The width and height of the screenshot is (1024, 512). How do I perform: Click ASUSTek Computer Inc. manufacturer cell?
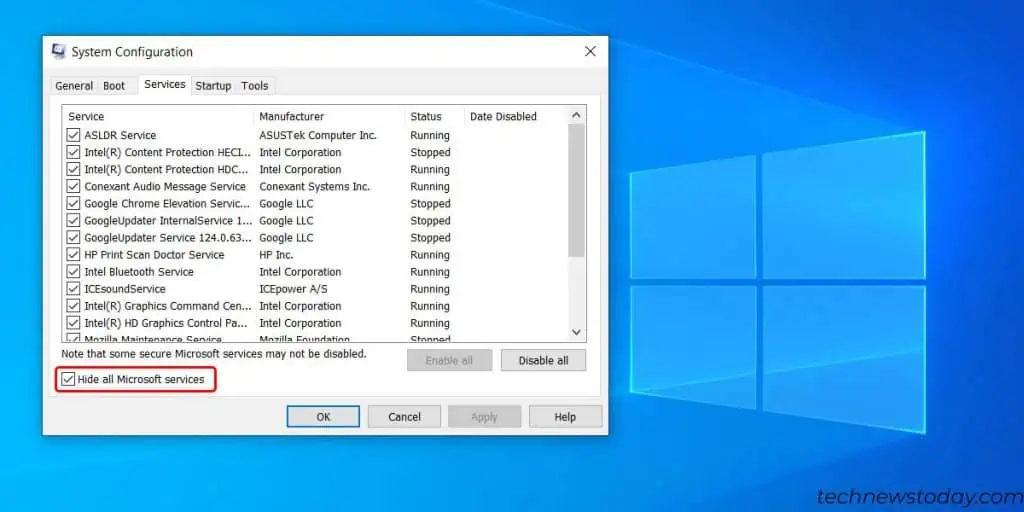[318, 135]
